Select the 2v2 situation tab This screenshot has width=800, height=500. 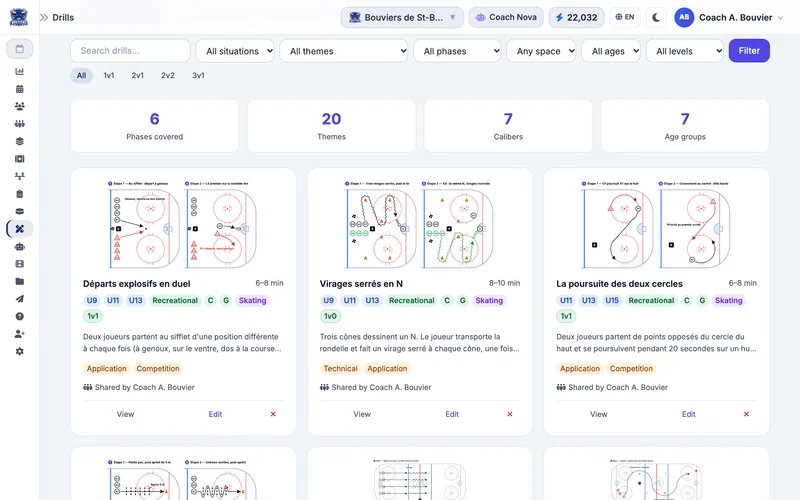pyautogui.click(x=167, y=76)
